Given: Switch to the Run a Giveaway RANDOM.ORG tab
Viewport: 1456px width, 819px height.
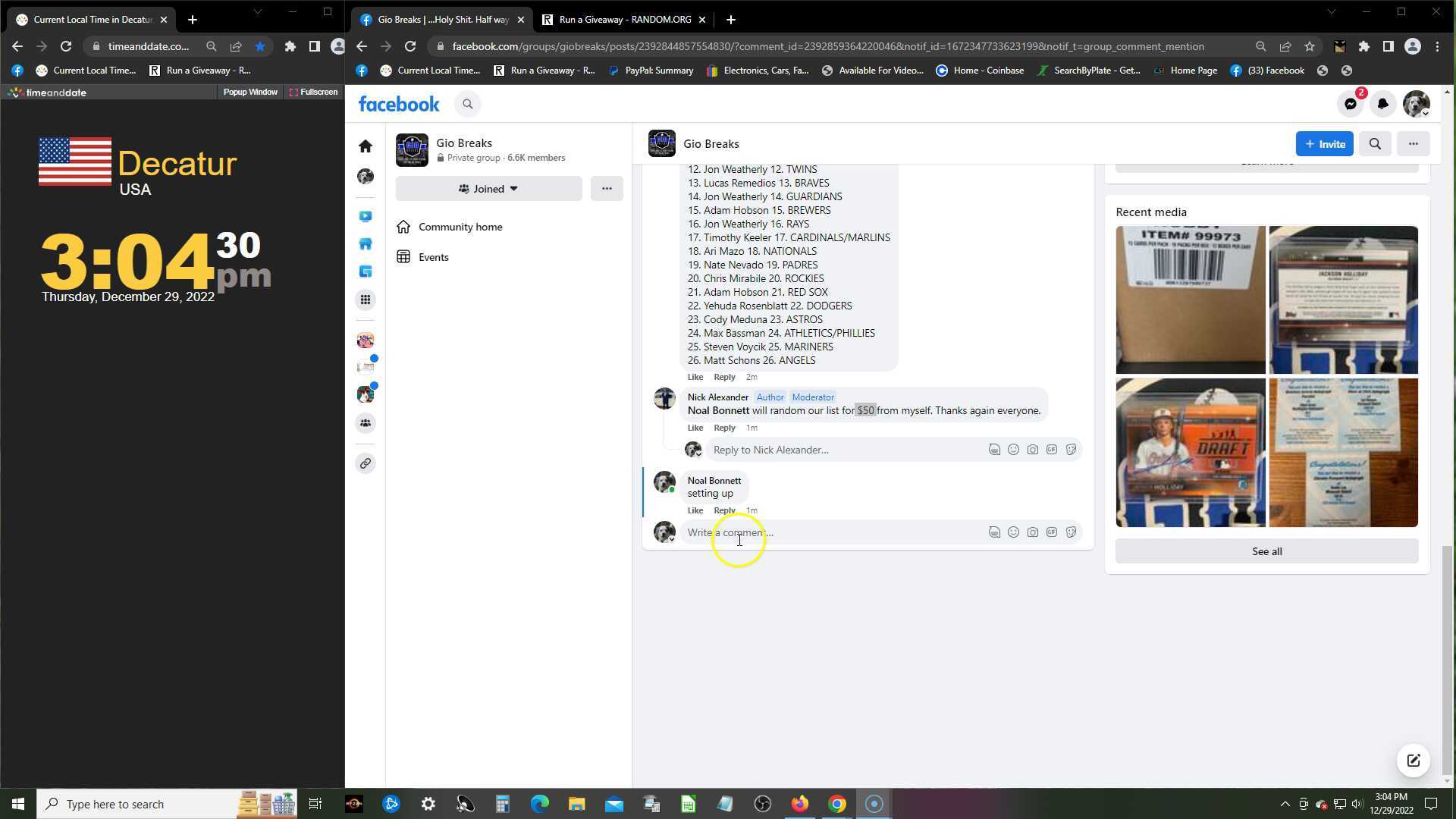Looking at the screenshot, I should click(x=623, y=20).
